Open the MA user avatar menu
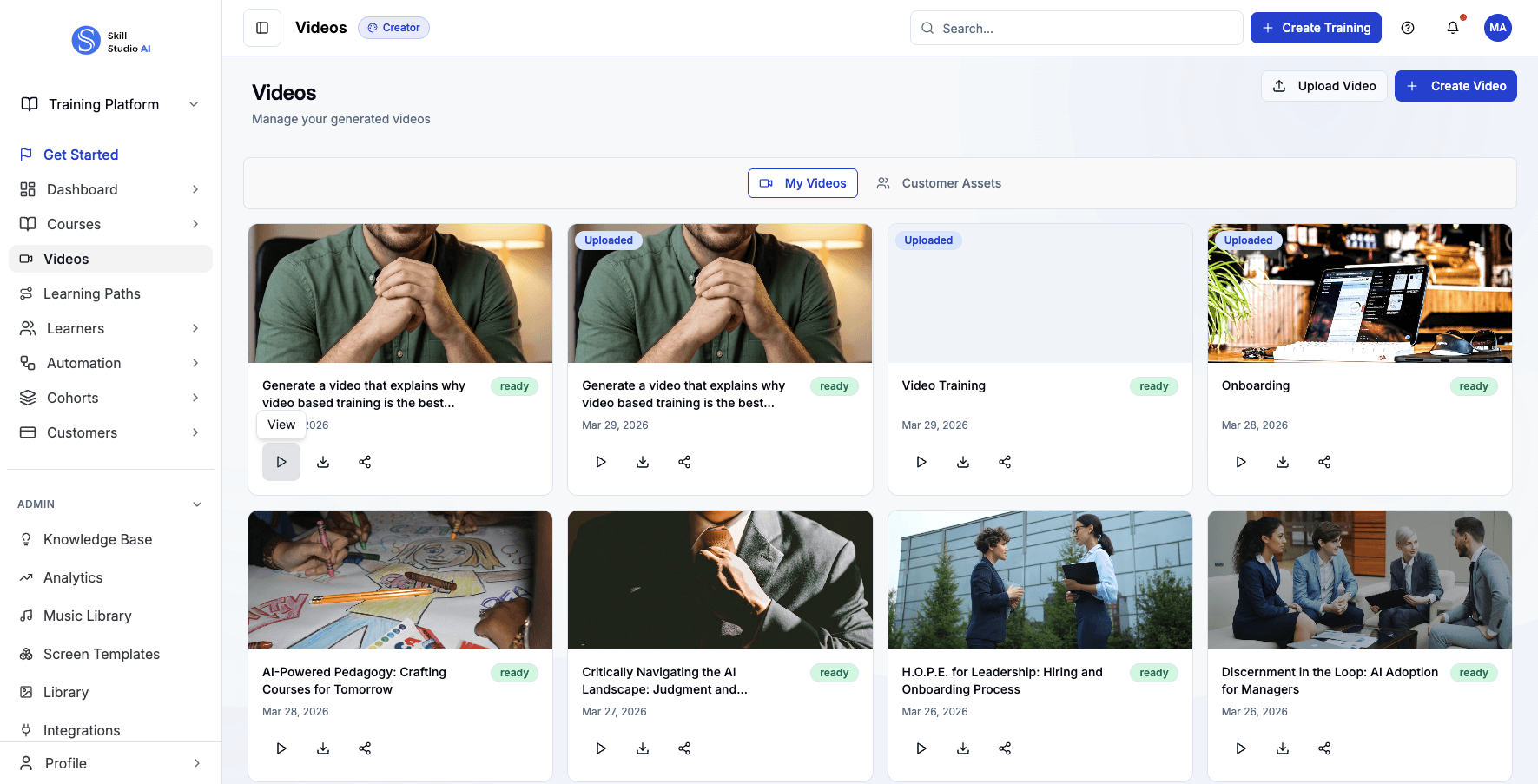The height and width of the screenshot is (784, 1538). click(1498, 28)
